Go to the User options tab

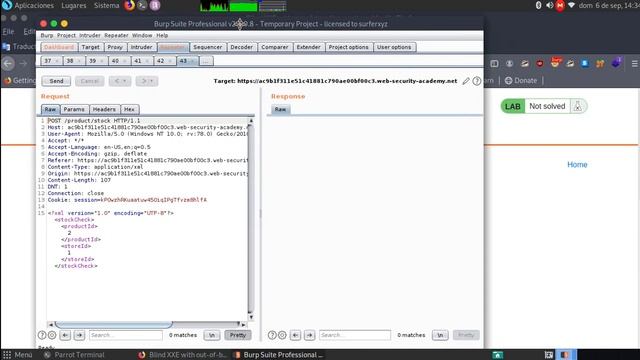pyautogui.click(x=394, y=47)
